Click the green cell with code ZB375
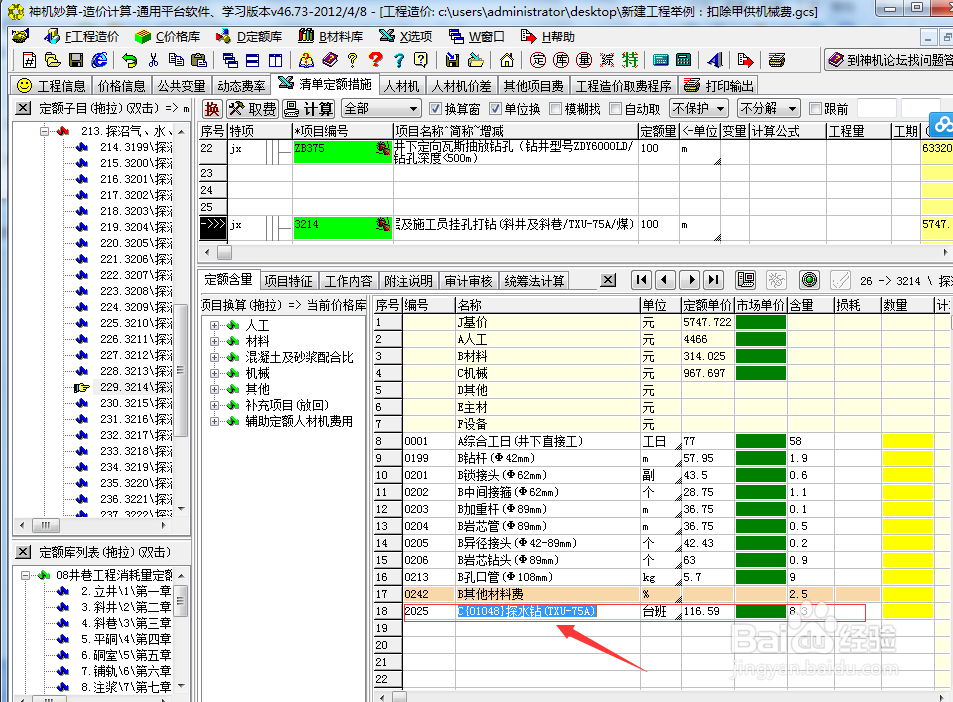The height and width of the screenshot is (702, 953). click(342, 151)
